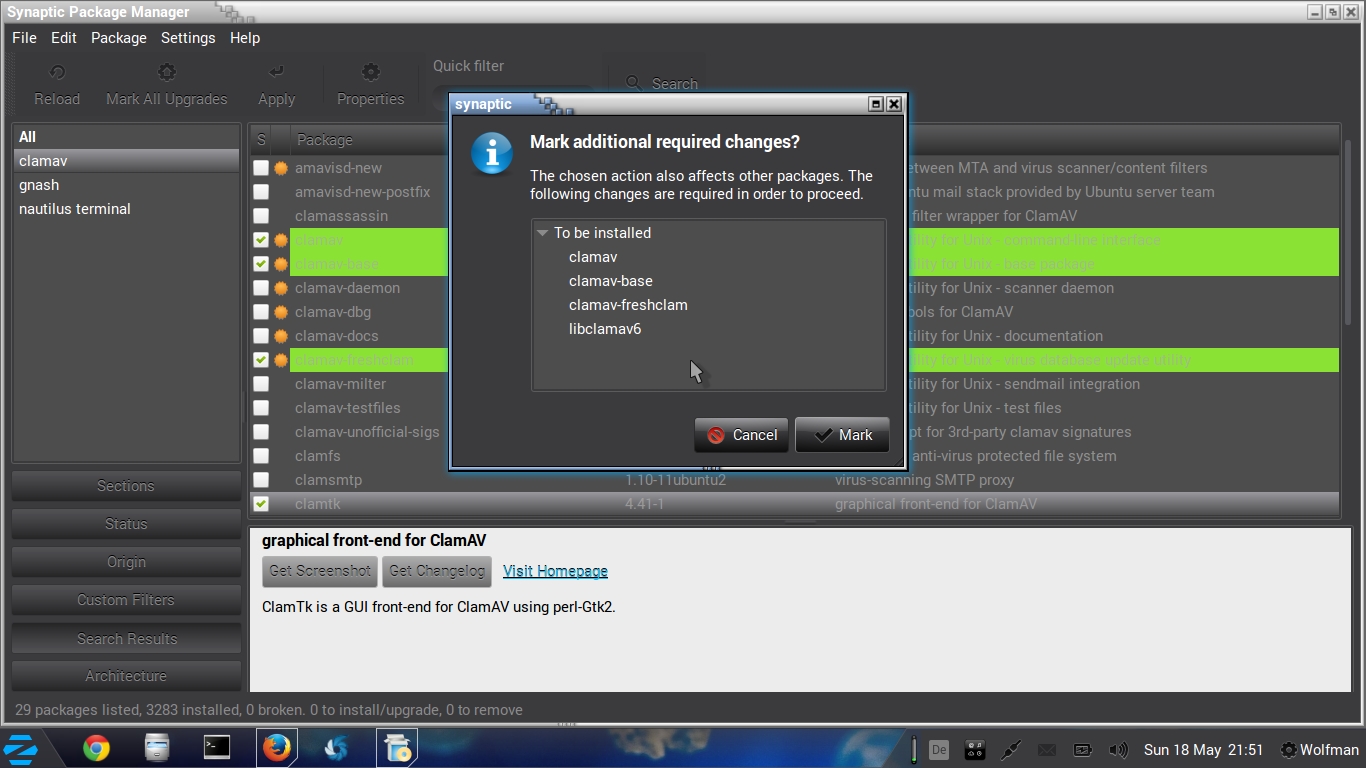The width and height of the screenshot is (1366, 768).
Task: Collapse the 'To be installed' tree
Action: (x=543, y=233)
